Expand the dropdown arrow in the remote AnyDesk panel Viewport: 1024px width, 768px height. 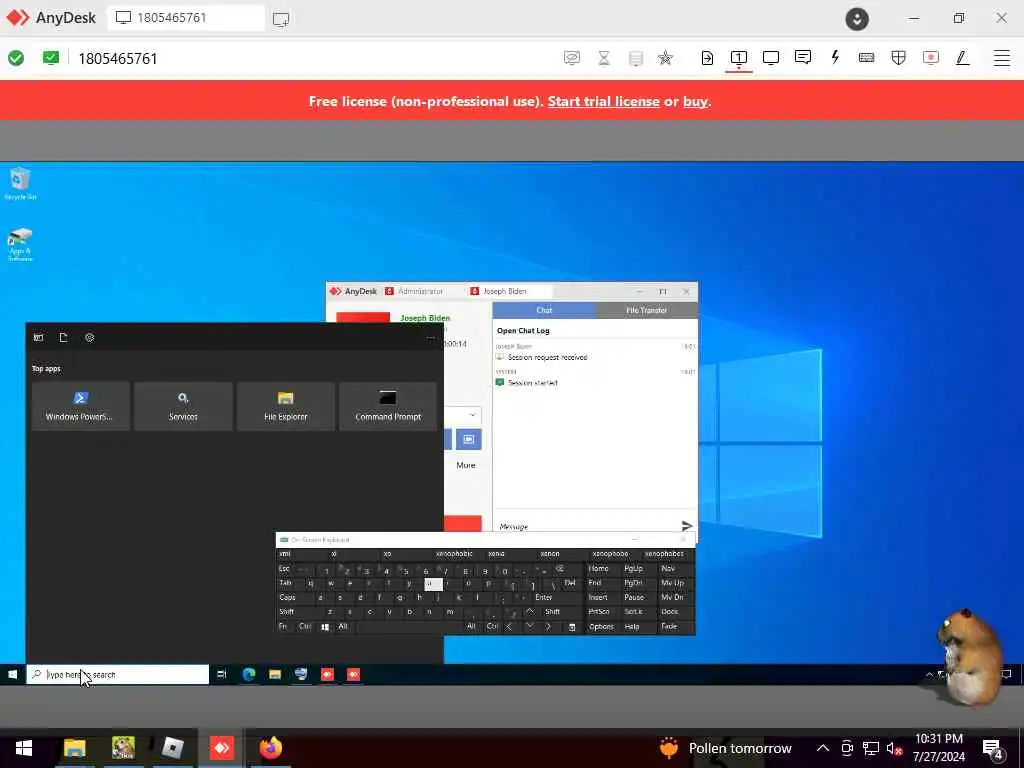coord(472,415)
